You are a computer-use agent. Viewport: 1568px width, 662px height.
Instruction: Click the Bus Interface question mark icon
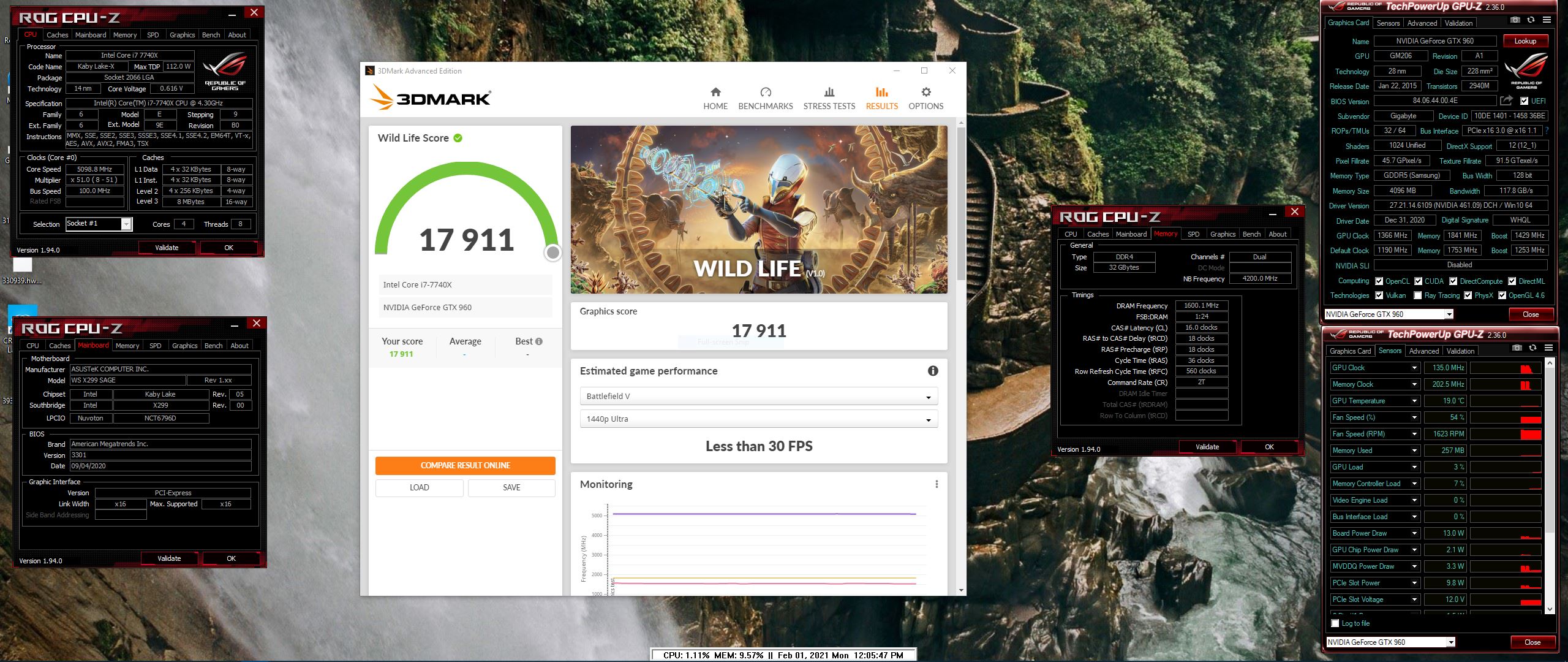[1547, 131]
